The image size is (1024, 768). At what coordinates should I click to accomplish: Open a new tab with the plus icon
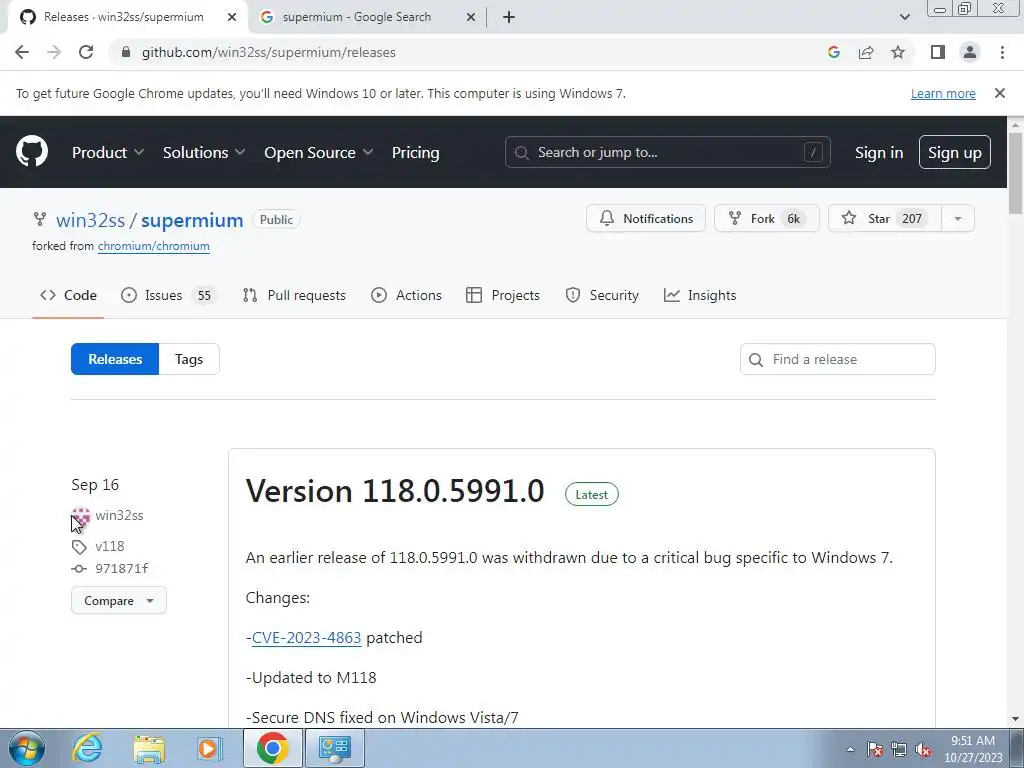(x=509, y=17)
